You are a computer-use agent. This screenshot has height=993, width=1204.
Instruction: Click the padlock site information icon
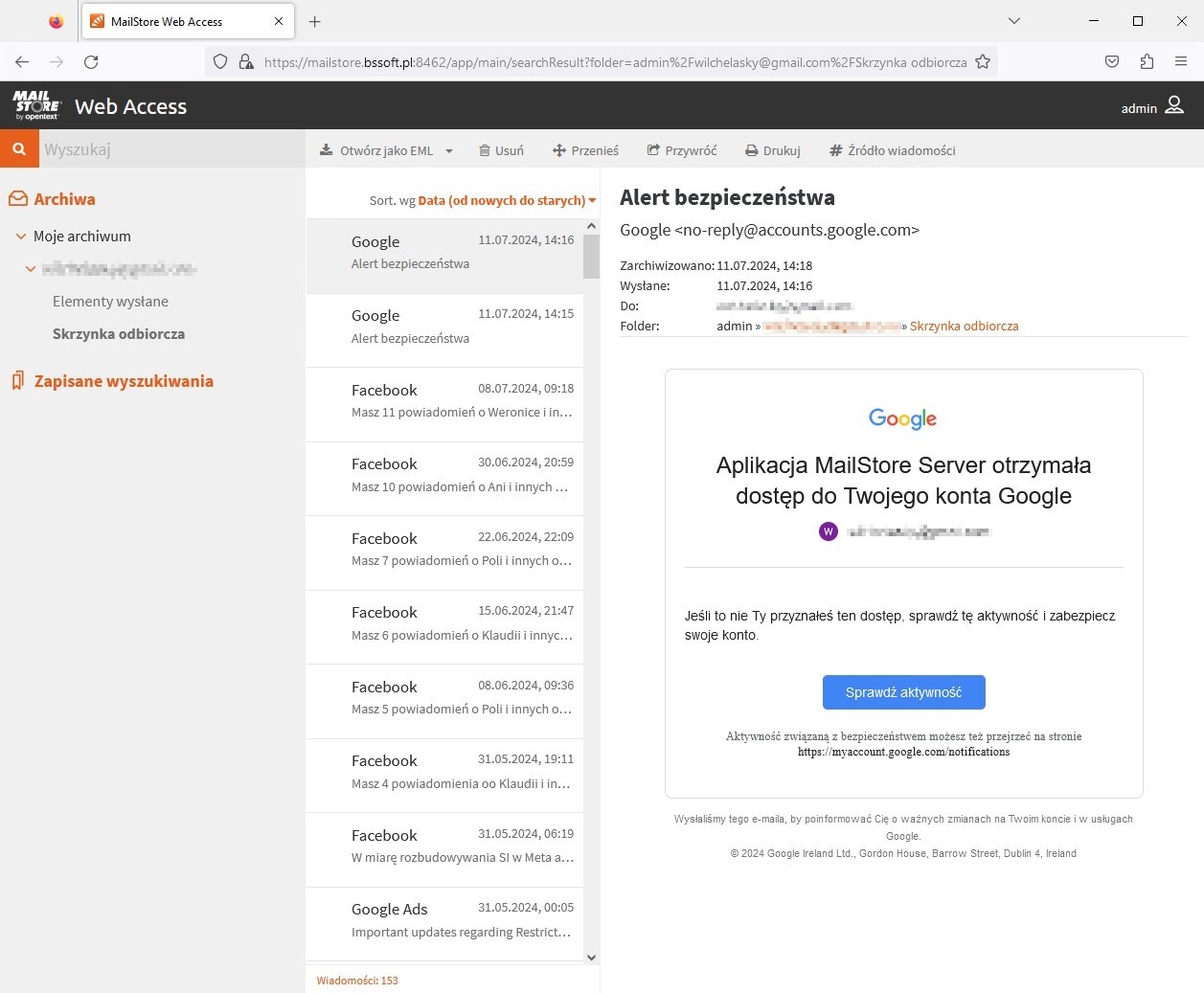pos(246,61)
